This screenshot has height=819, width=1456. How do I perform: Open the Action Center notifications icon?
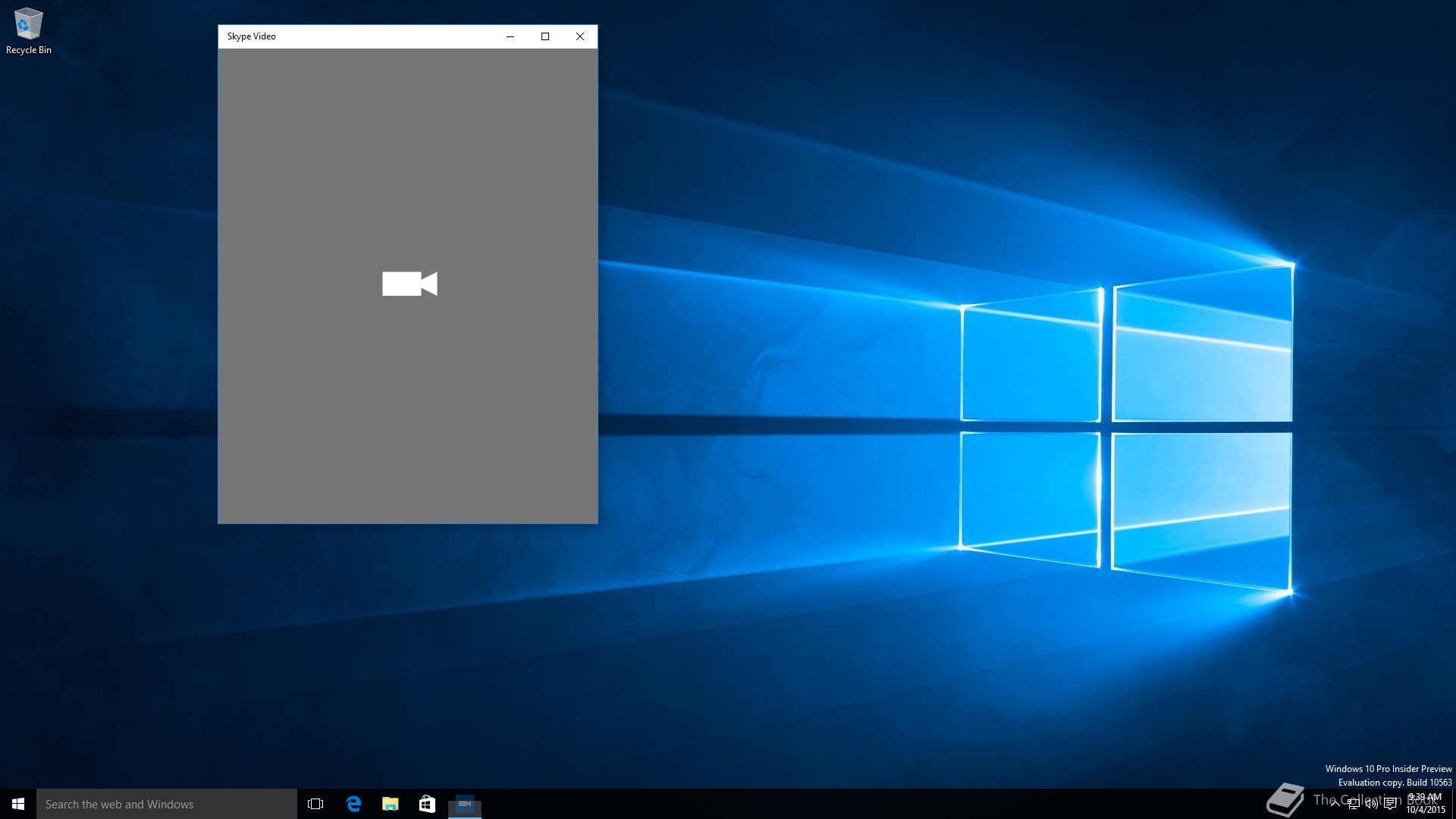pos(1390,804)
